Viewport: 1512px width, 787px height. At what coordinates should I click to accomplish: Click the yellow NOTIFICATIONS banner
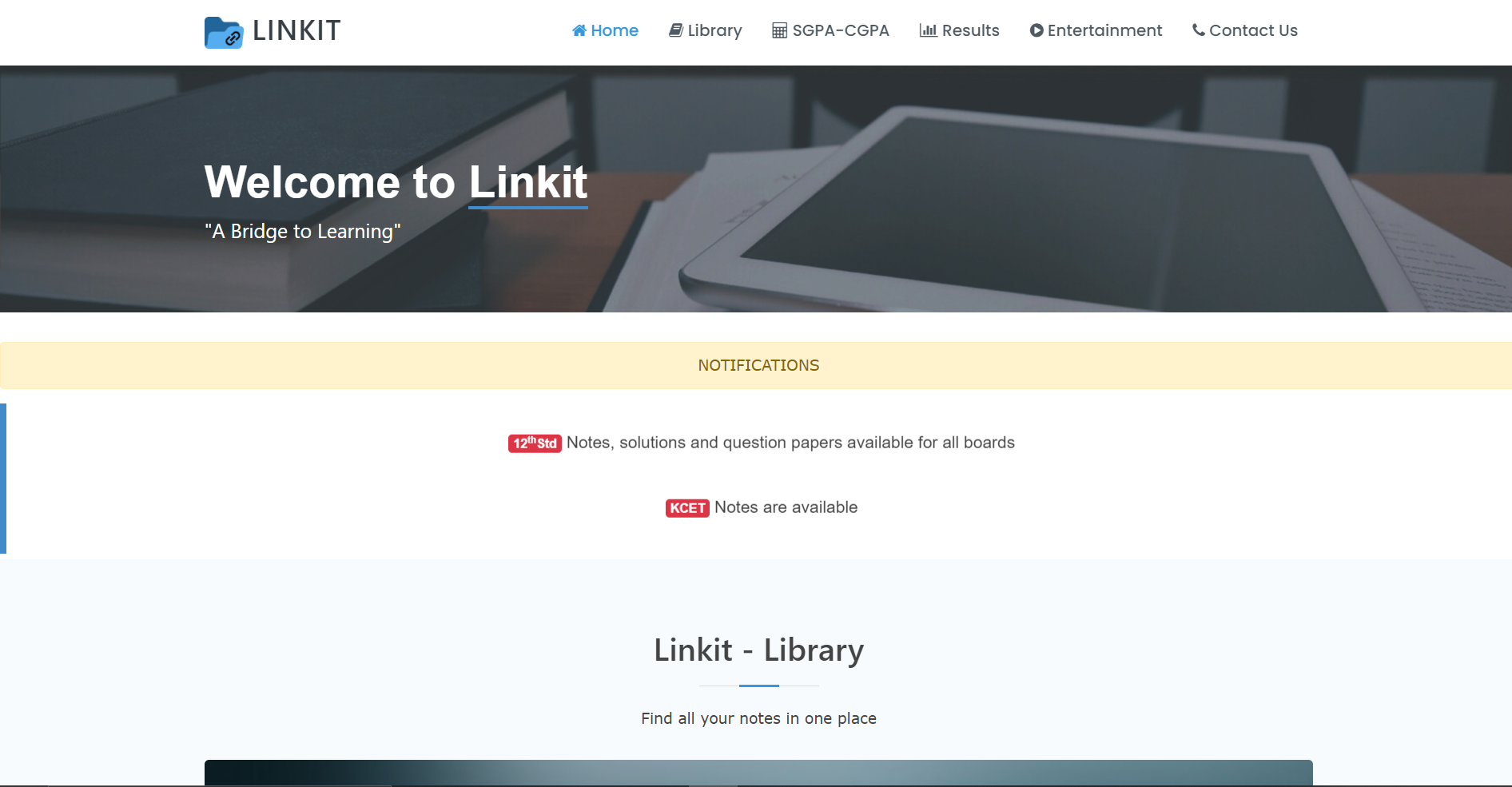[x=758, y=365]
